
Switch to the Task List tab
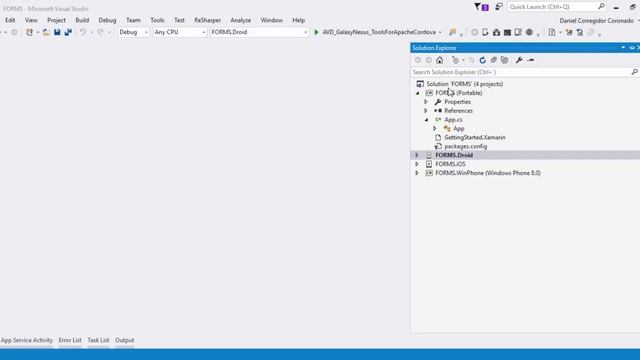click(x=98, y=340)
